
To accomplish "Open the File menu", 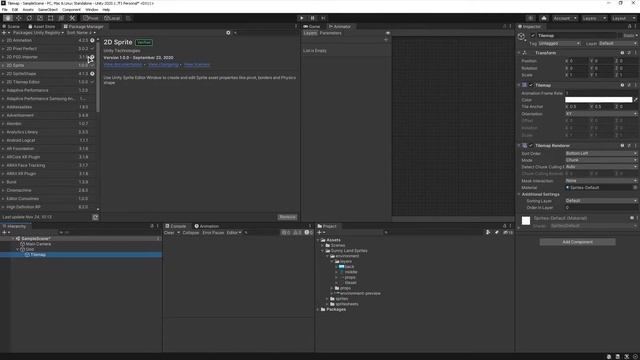I will click(x=4, y=9).
